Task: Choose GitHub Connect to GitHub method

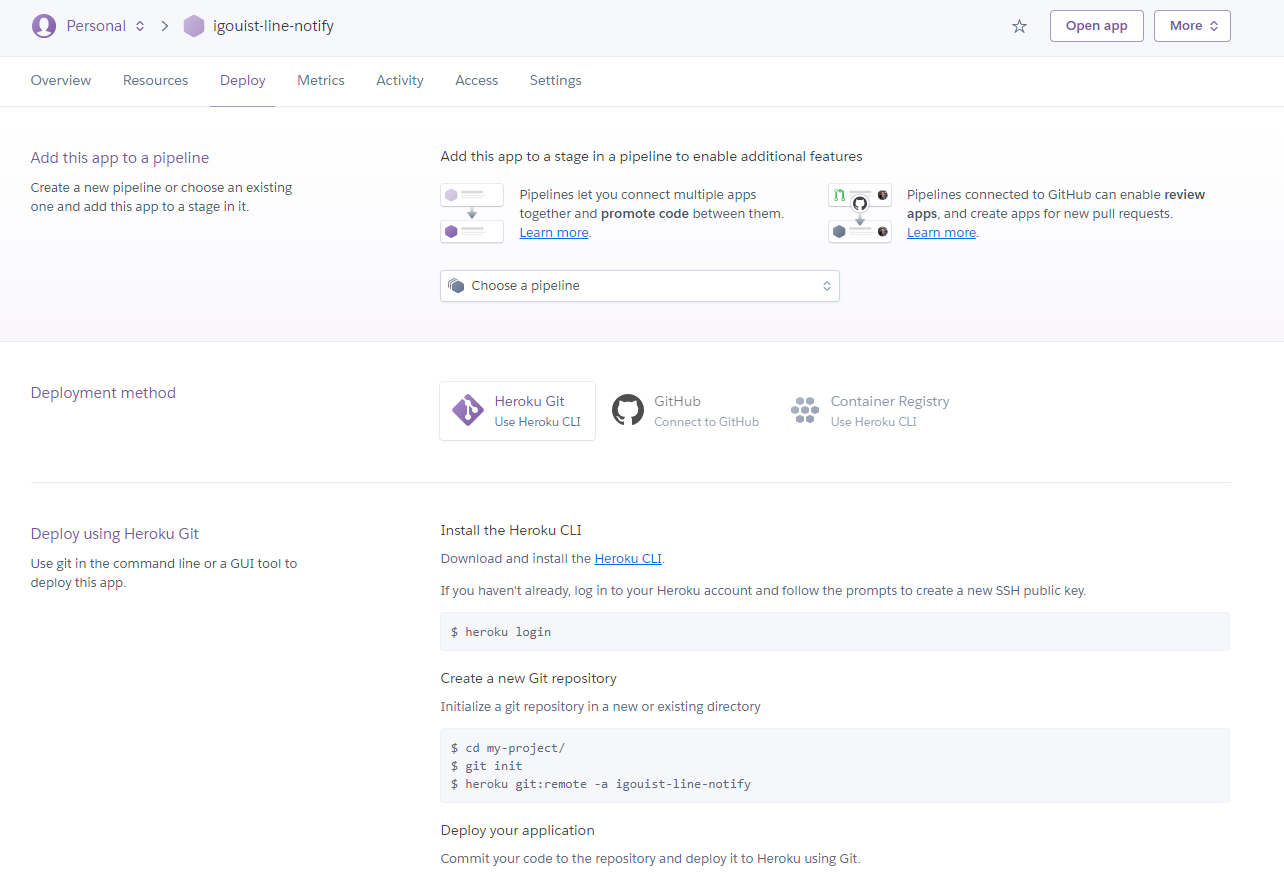Action: click(x=686, y=411)
